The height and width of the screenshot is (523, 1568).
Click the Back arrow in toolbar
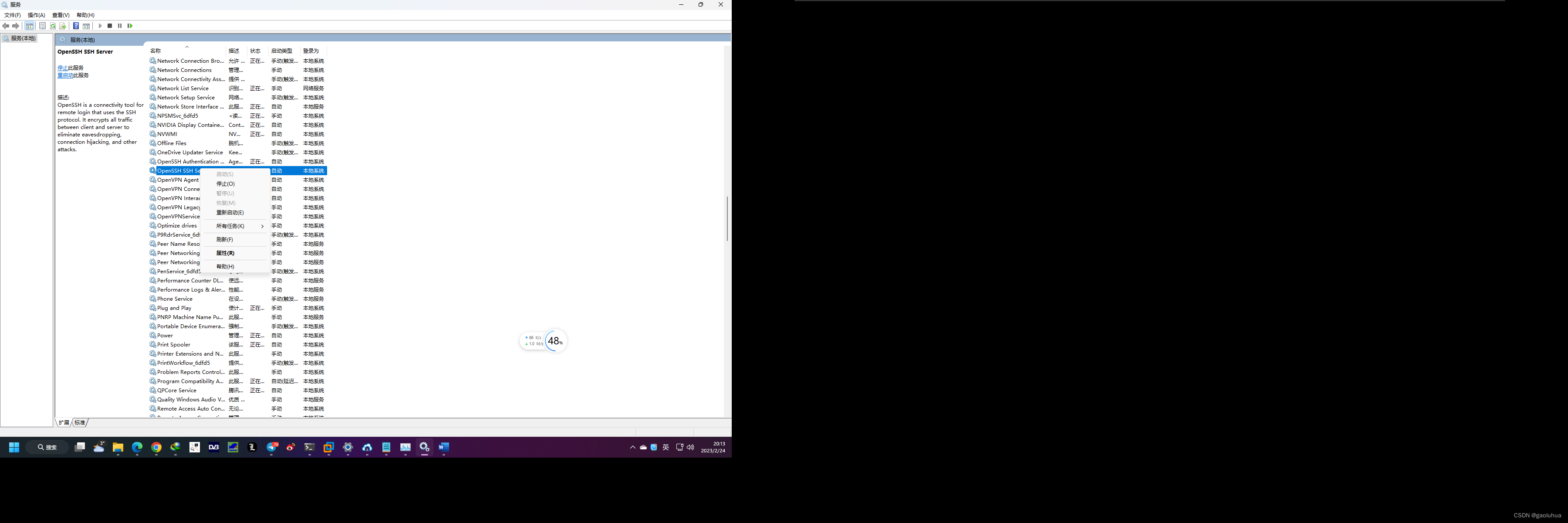pyautogui.click(x=6, y=26)
